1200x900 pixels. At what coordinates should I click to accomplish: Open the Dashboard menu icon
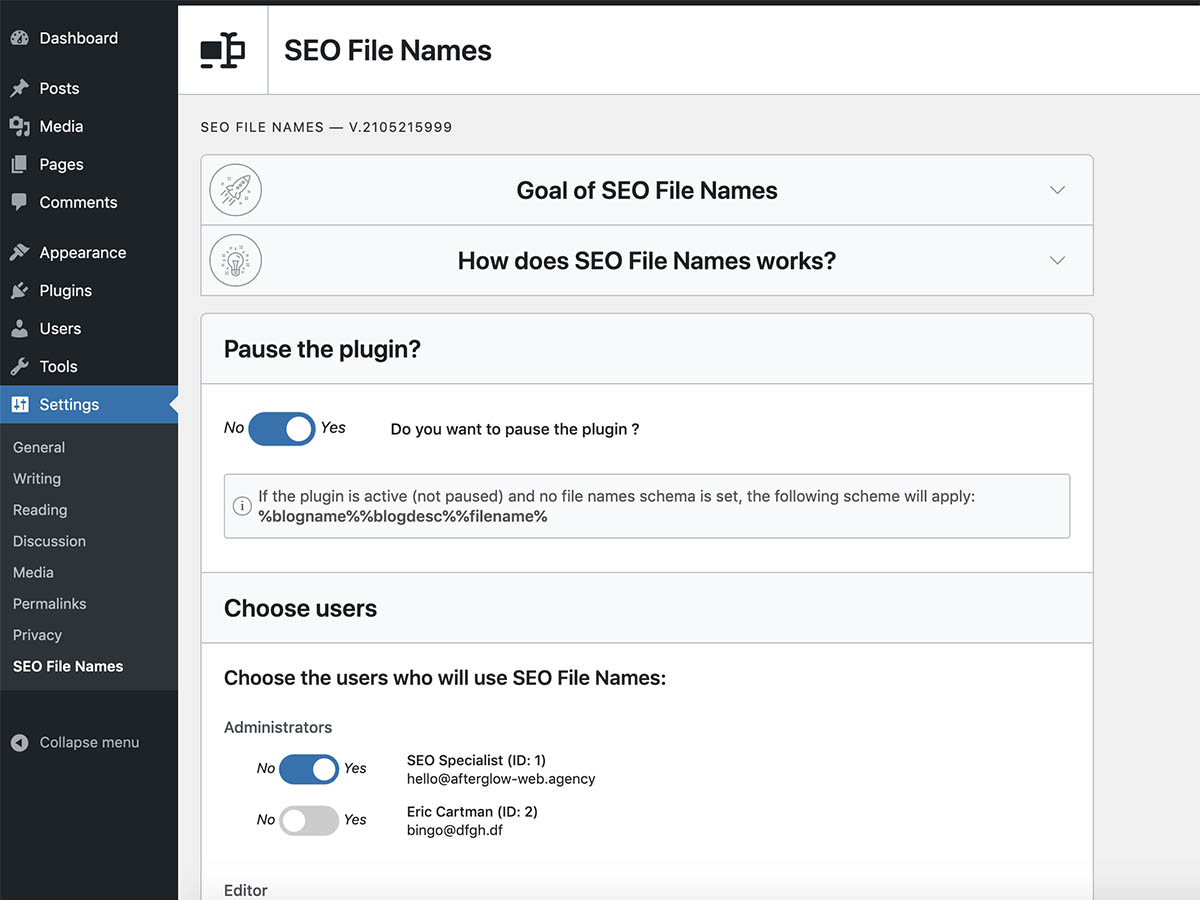pyautogui.click(x=19, y=38)
